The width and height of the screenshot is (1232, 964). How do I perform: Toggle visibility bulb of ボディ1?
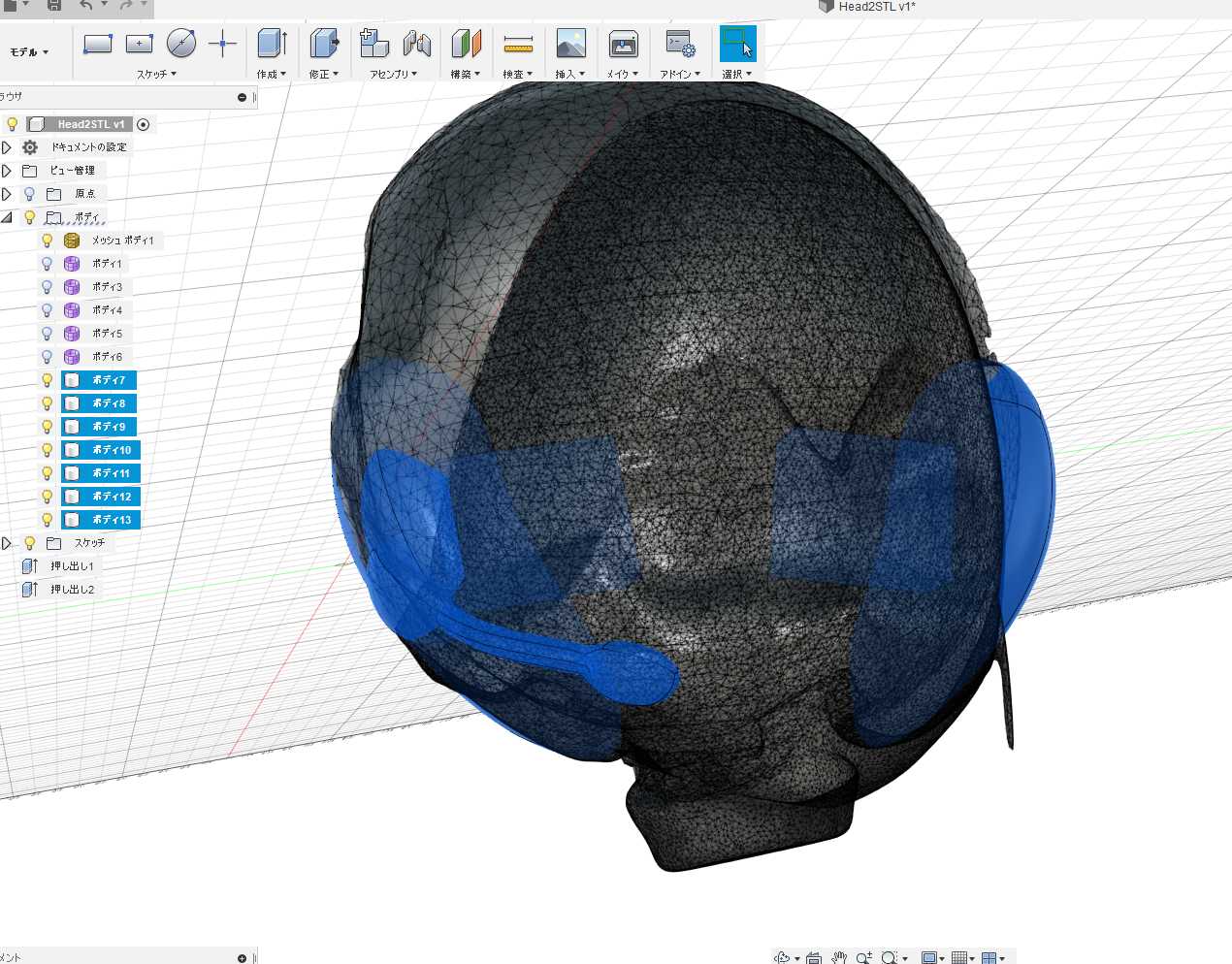[47, 264]
